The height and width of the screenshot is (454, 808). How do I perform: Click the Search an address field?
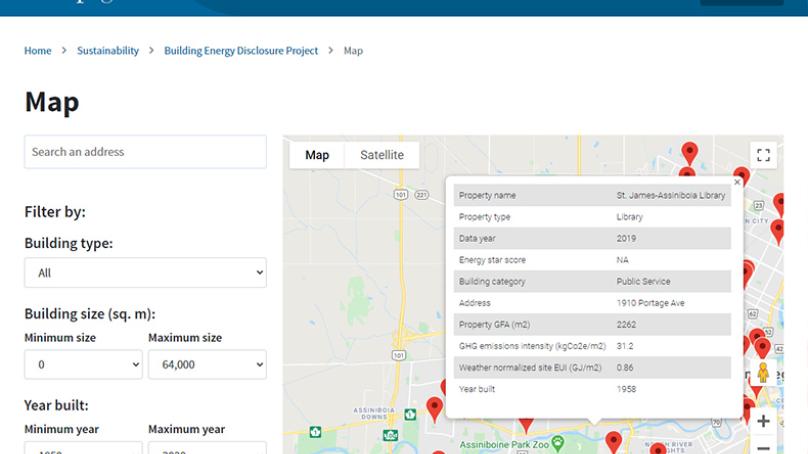[x=145, y=152]
